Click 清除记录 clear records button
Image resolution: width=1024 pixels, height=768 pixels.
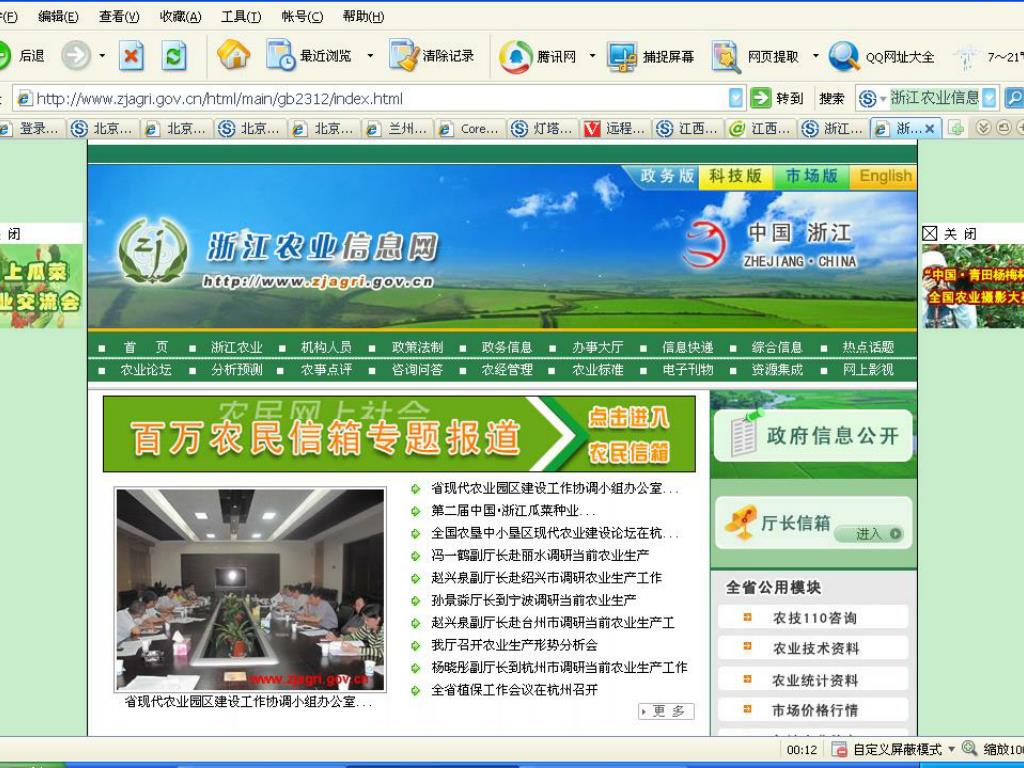[x=432, y=56]
